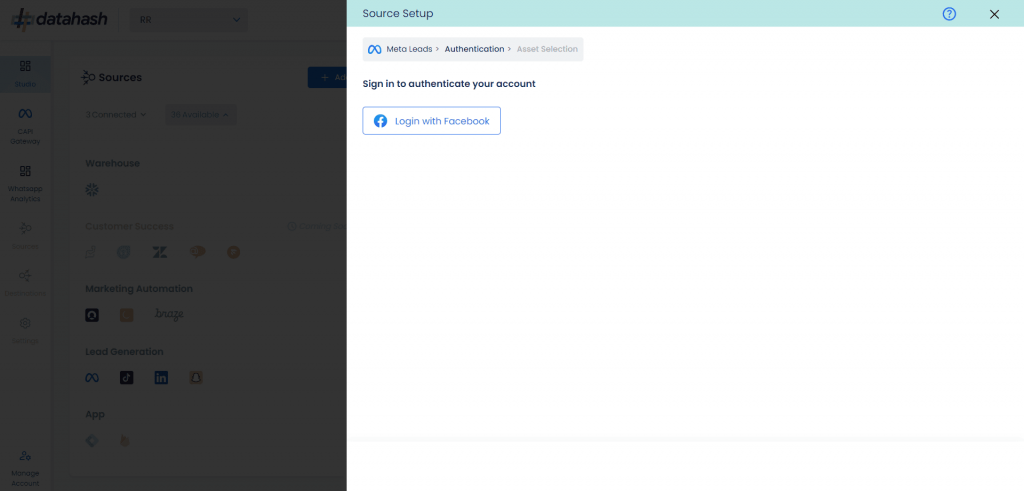Image resolution: width=1024 pixels, height=491 pixels.
Task: Select the Braze source logo
Action: pos(169,314)
